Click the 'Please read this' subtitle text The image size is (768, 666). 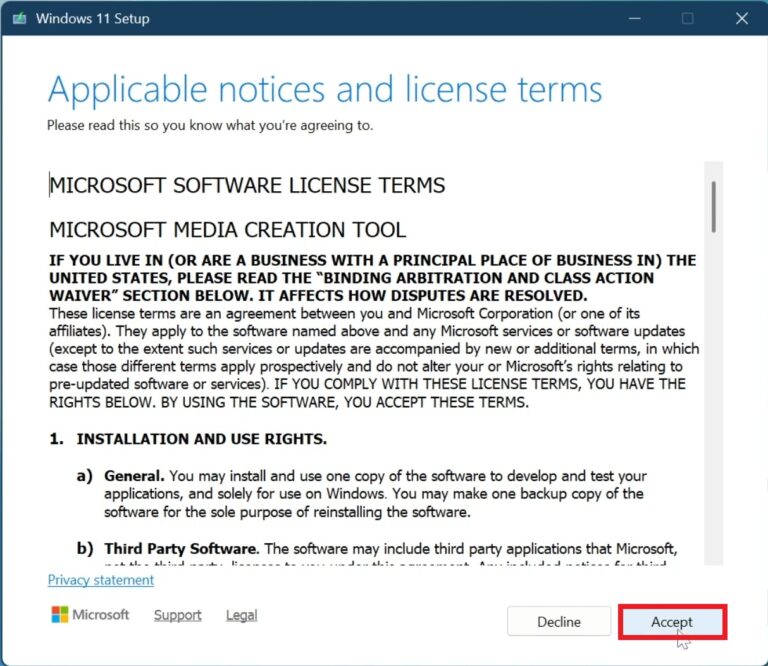point(210,126)
